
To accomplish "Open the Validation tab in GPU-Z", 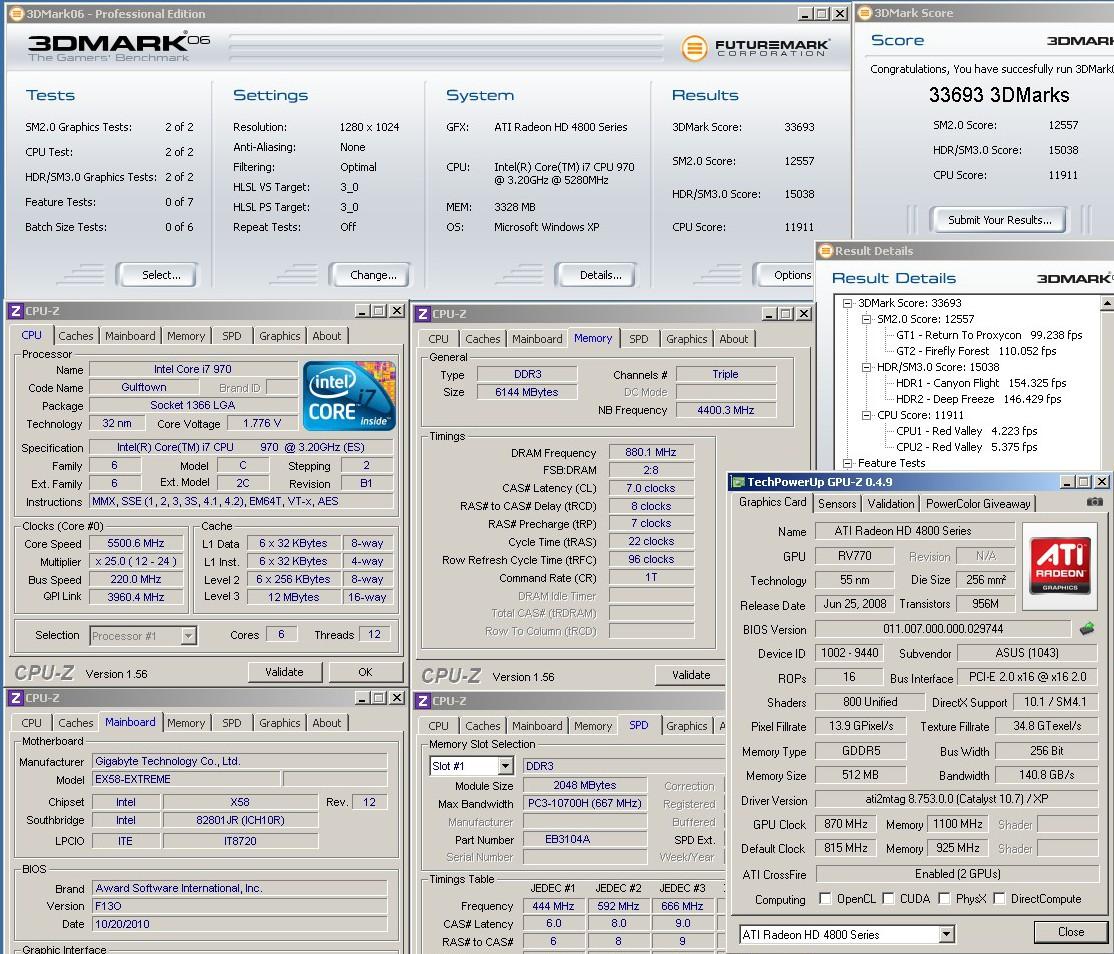I will tap(890, 504).
